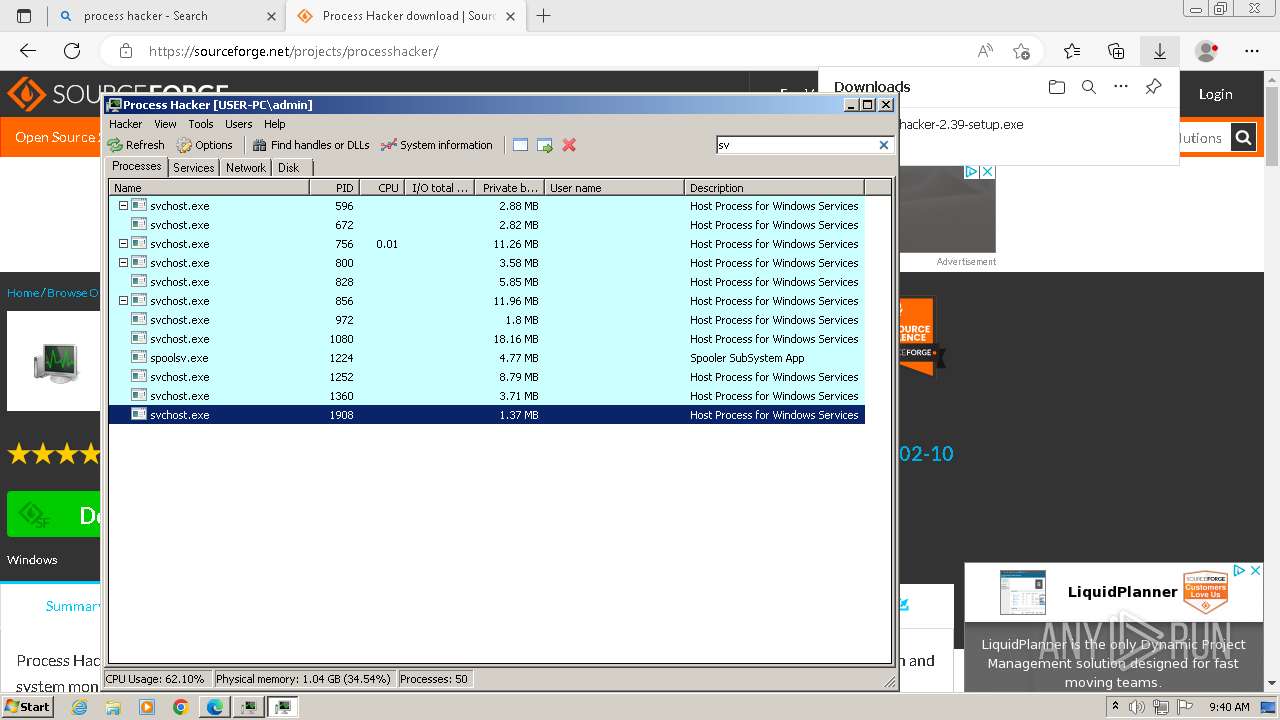1280x720 pixels.
Task: Sort by CPU column header
Action: 381,188
